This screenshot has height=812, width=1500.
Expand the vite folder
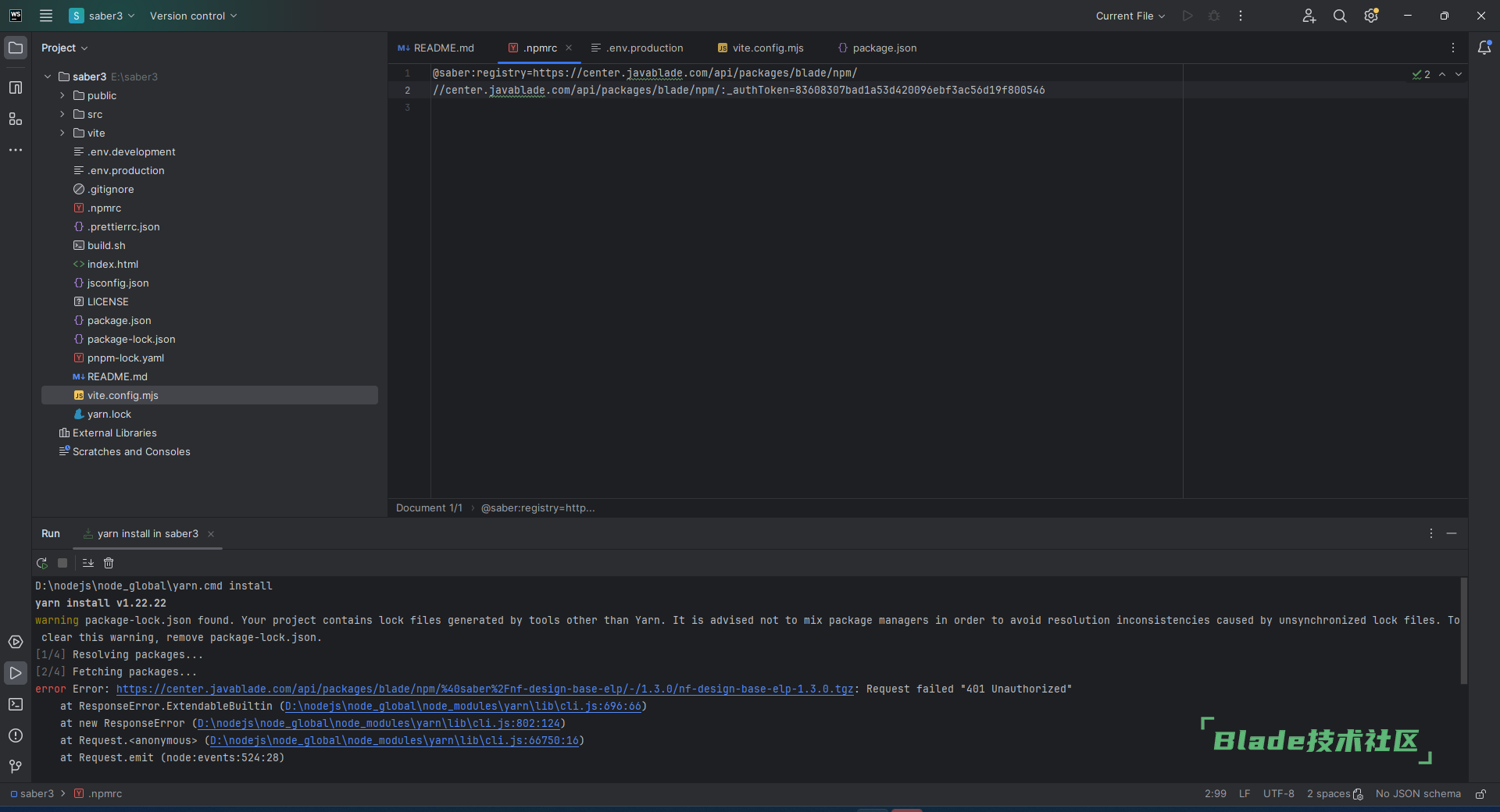click(x=62, y=133)
